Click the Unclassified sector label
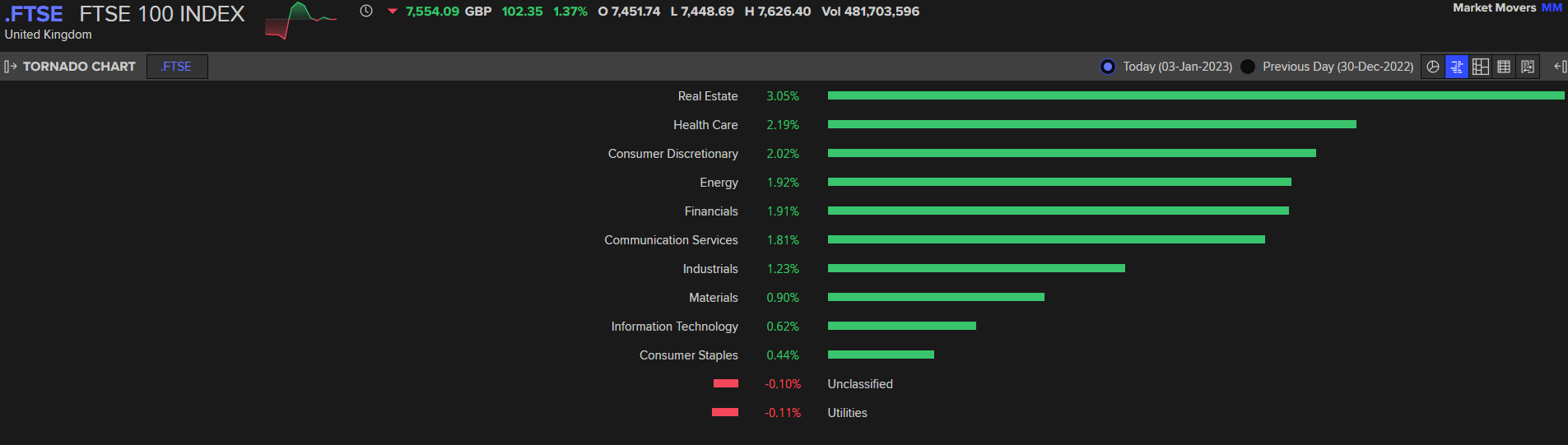This screenshot has height=445, width=1568. [860, 384]
